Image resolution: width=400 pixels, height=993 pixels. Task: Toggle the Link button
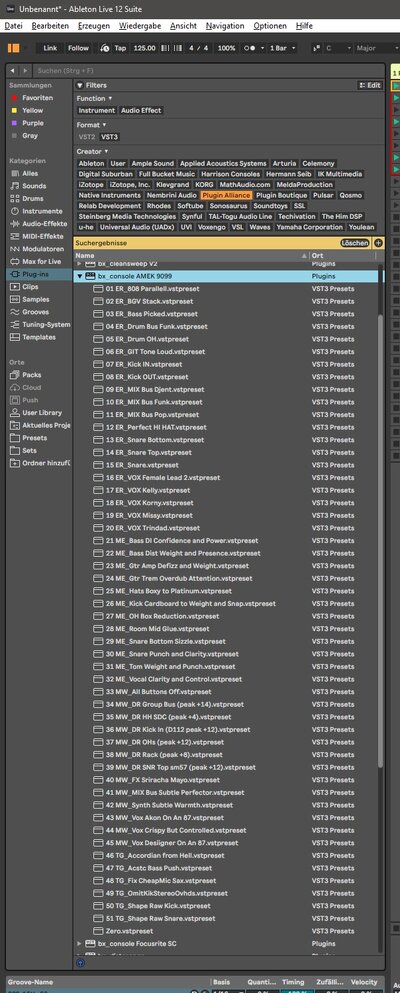50,48
